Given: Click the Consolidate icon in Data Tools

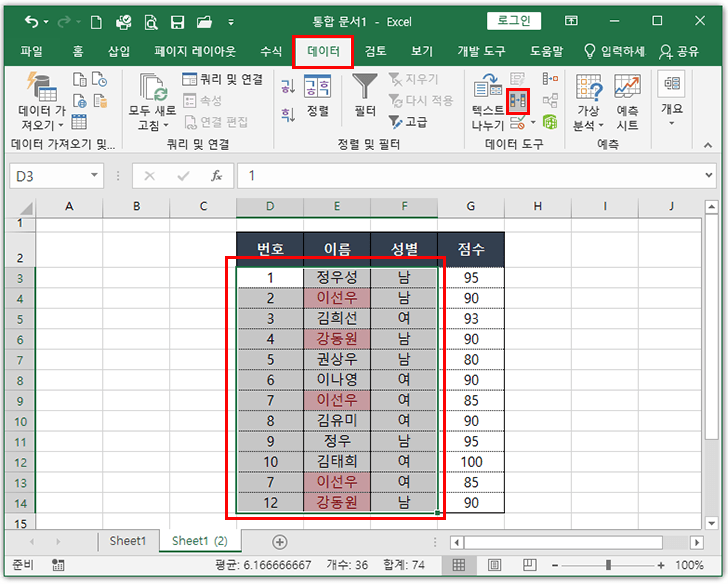Looking at the screenshot, I should (x=550, y=79).
